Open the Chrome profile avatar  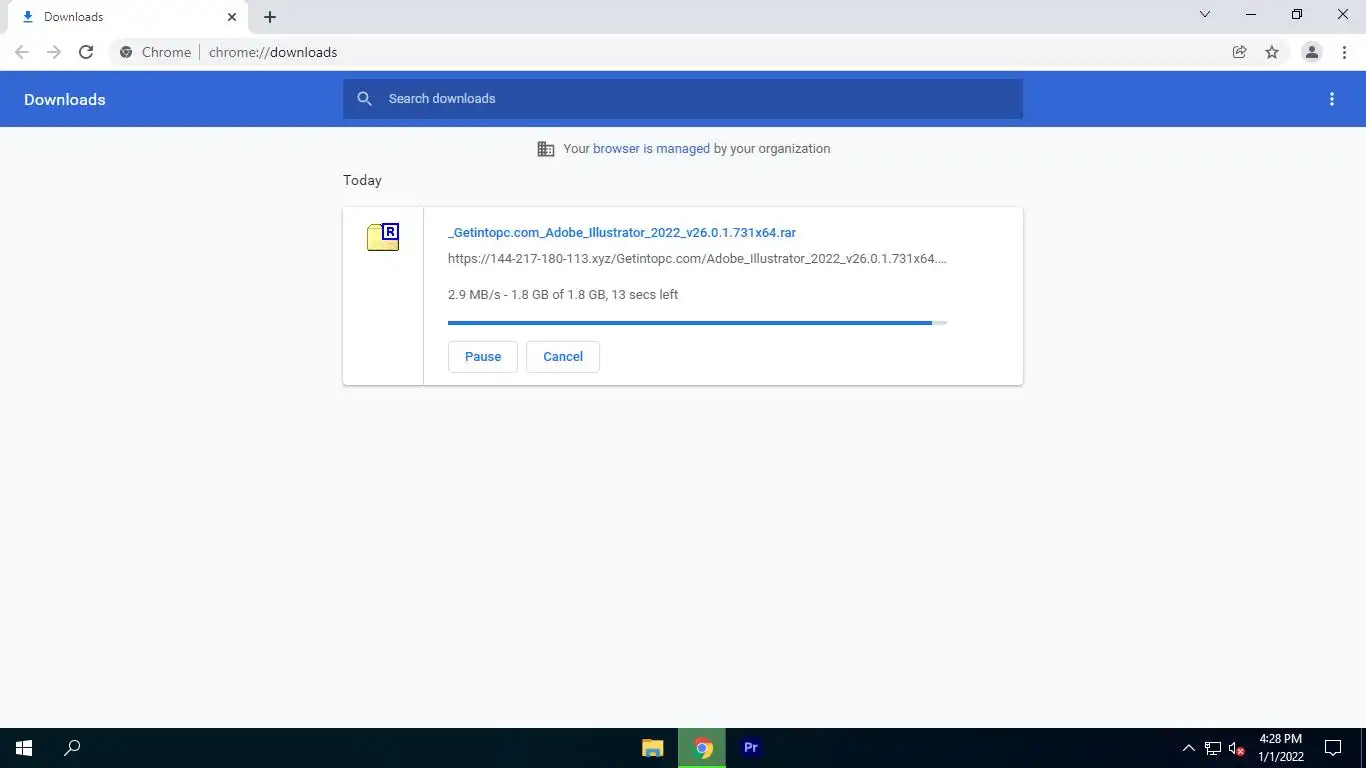click(1312, 52)
